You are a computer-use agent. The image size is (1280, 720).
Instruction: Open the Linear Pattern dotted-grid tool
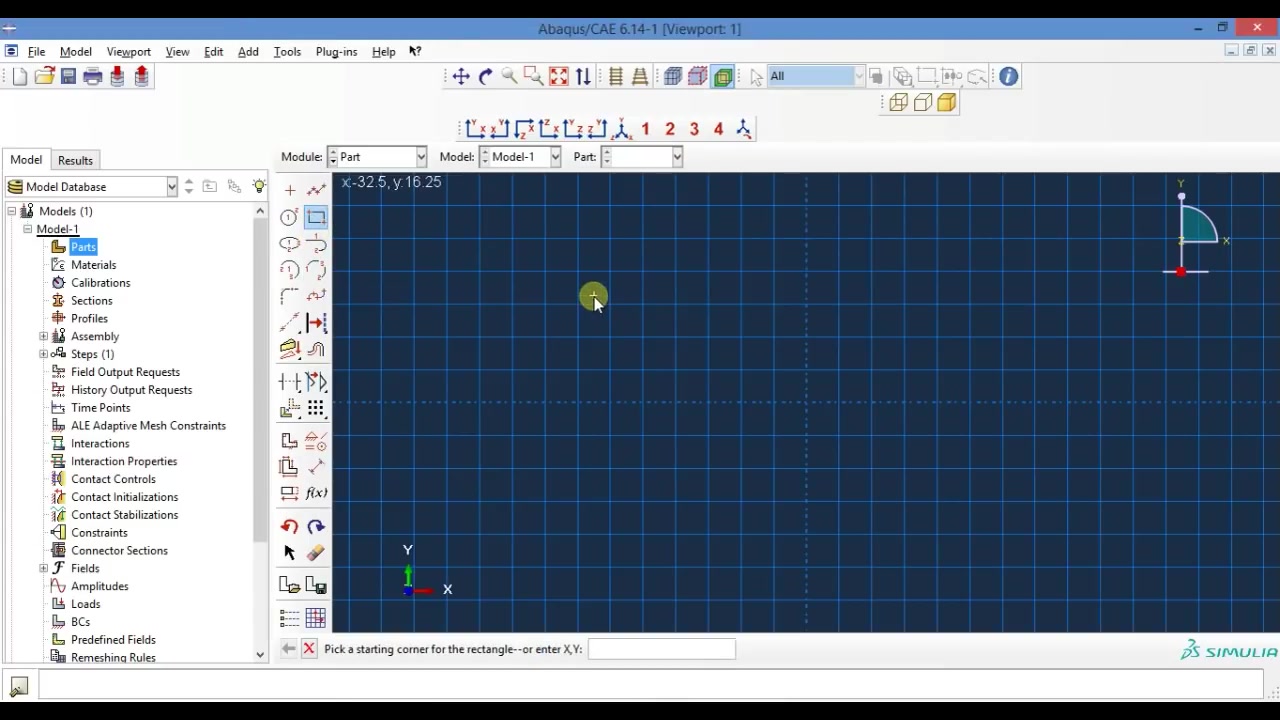coord(317,408)
